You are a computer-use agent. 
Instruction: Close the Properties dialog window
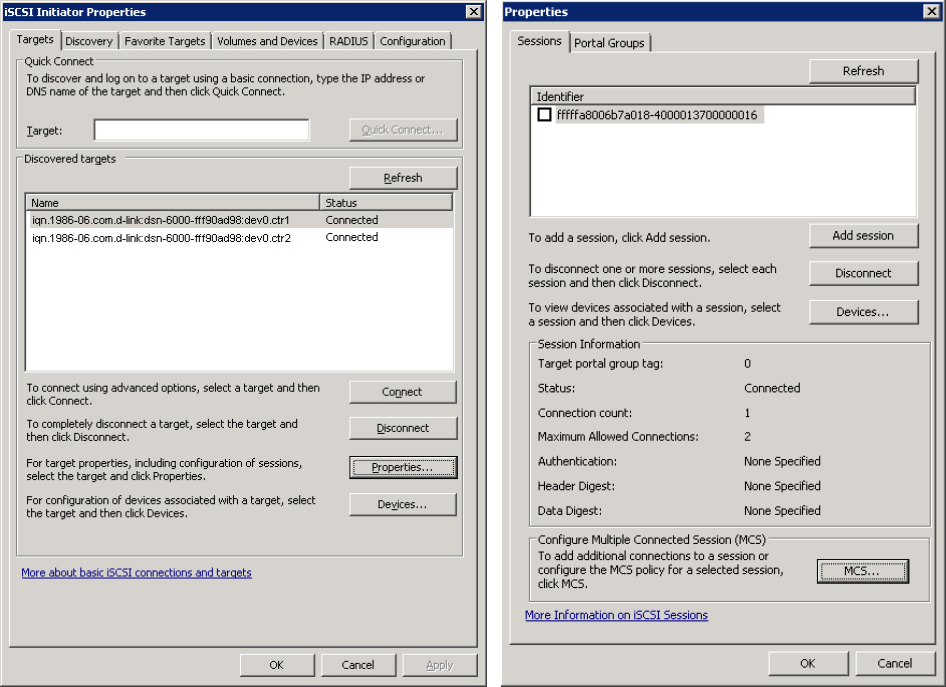point(932,11)
